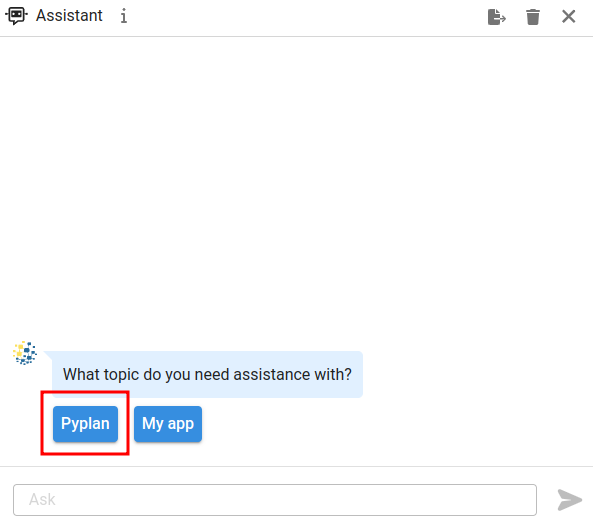Get help about Pyplan itself
The height and width of the screenshot is (529, 593).
(85, 424)
